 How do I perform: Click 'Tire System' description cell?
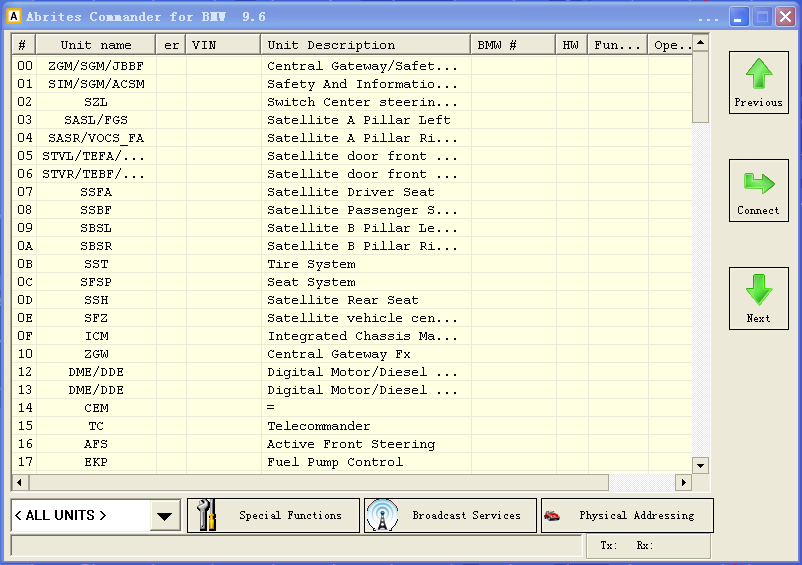point(311,264)
